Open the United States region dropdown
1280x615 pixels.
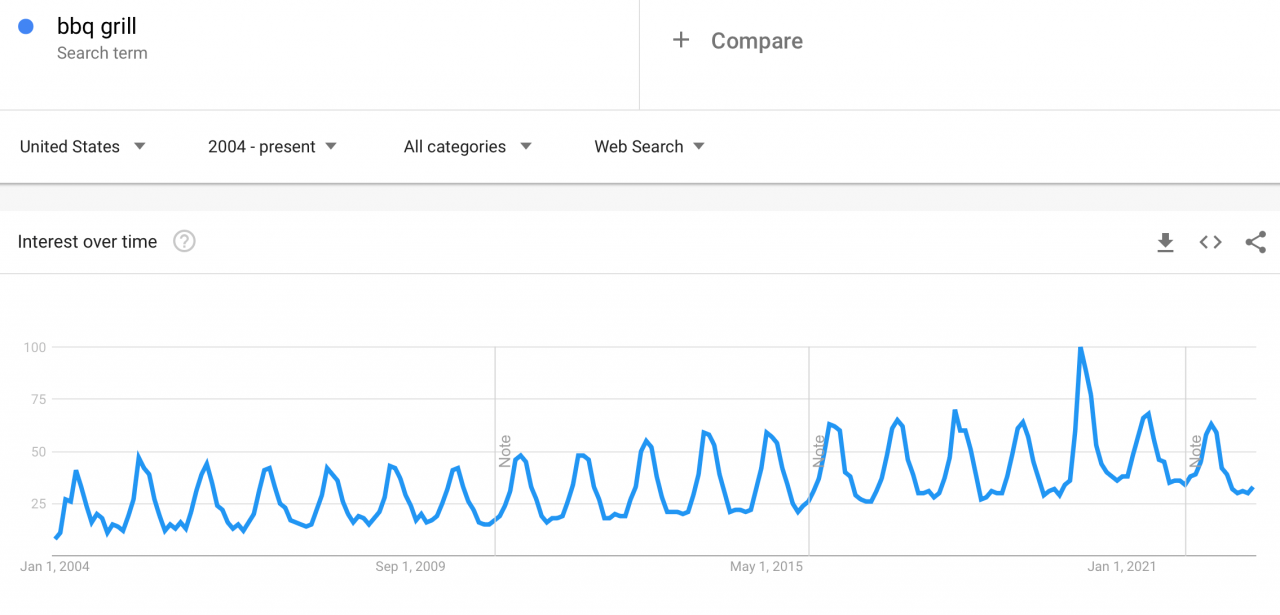83,146
